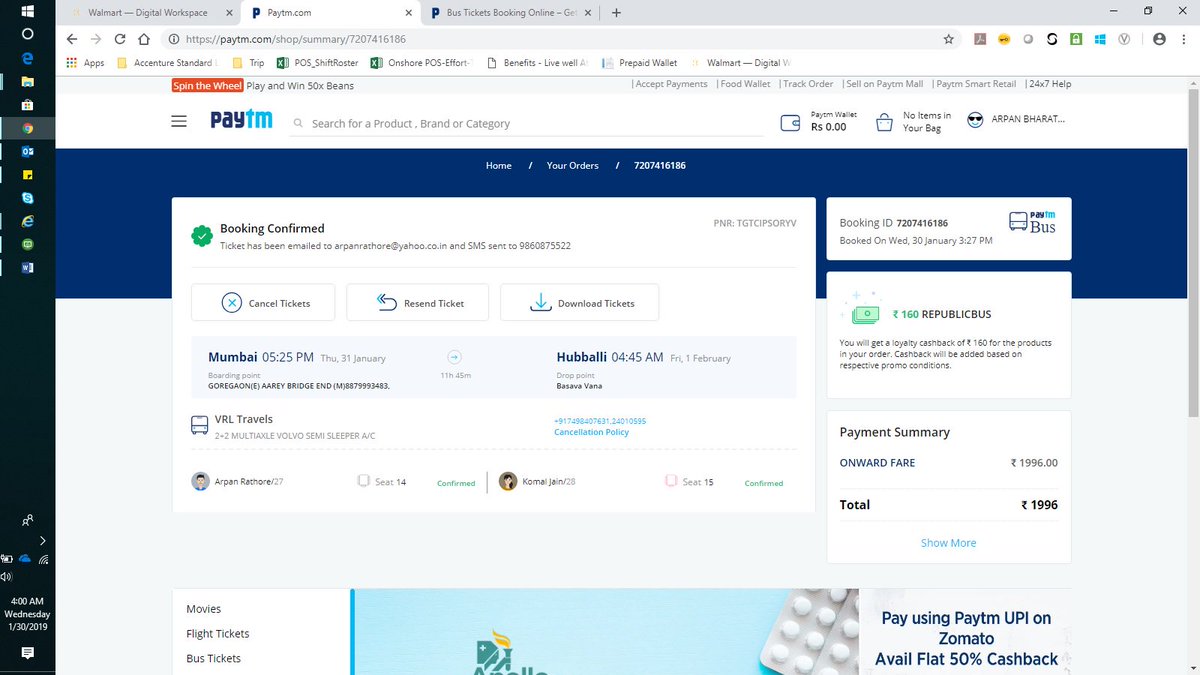The width and height of the screenshot is (1200, 675).
Task: Open Chrome's three-dot menu
Action: tap(1183, 39)
